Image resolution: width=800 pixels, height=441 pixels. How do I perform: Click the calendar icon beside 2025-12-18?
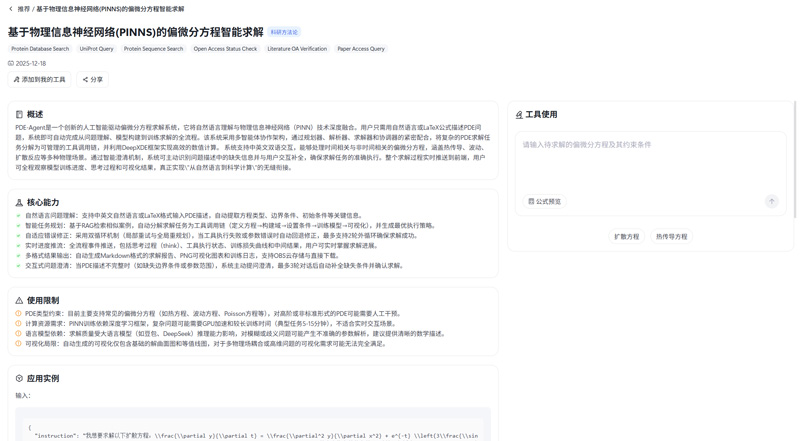point(11,63)
